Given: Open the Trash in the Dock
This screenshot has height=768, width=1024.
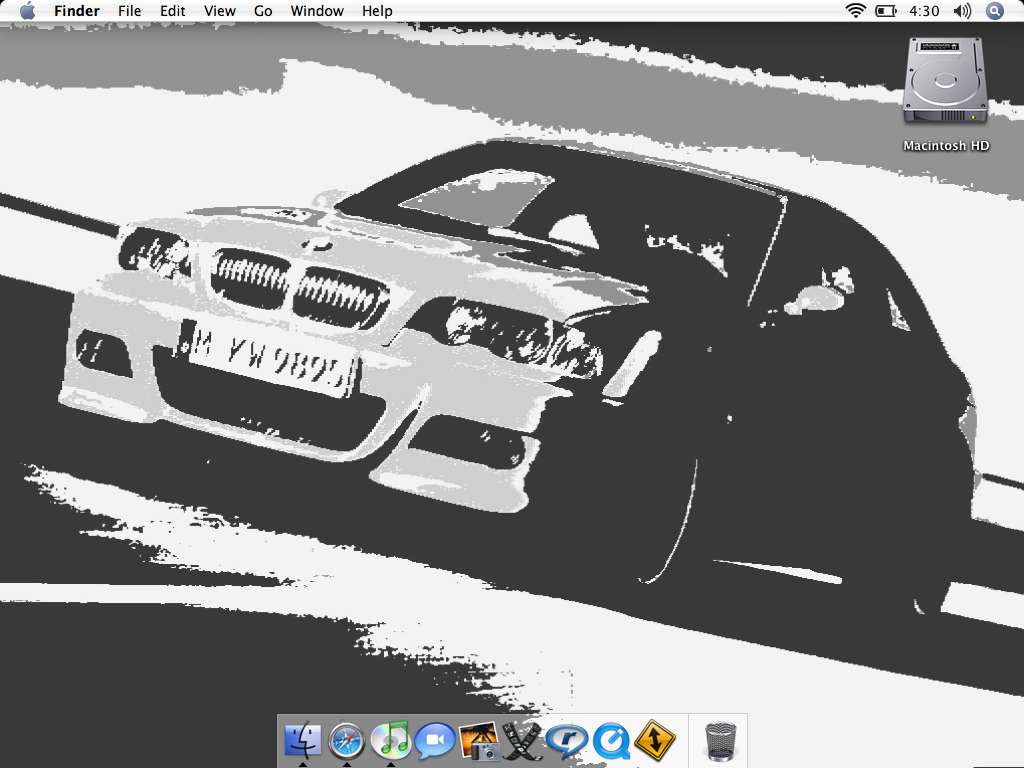Looking at the screenshot, I should coord(720,741).
